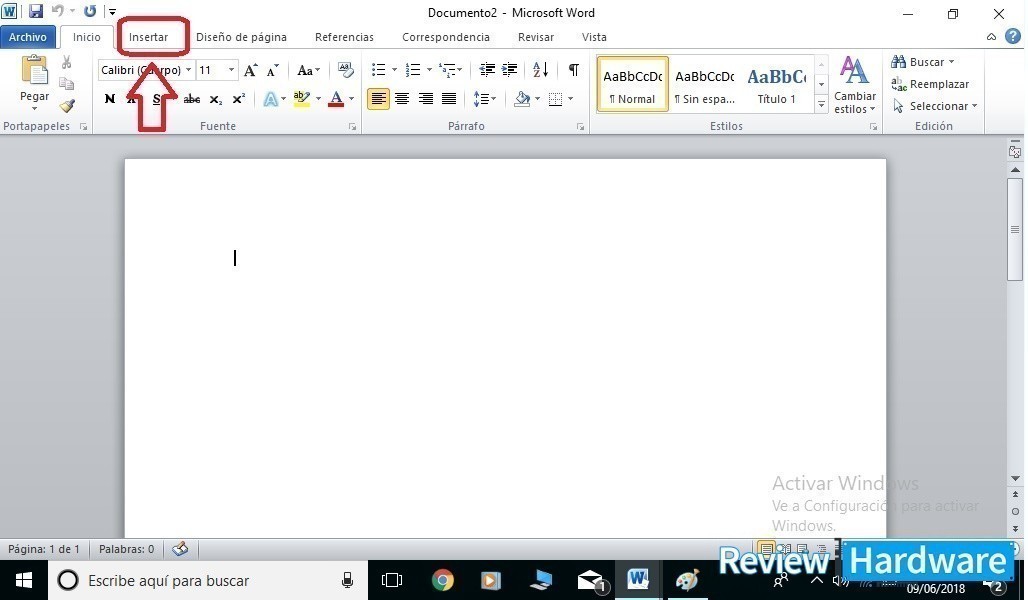Increase the paragraph indent
Viewport: 1028px width, 600px height.
pyautogui.click(x=509, y=70)
